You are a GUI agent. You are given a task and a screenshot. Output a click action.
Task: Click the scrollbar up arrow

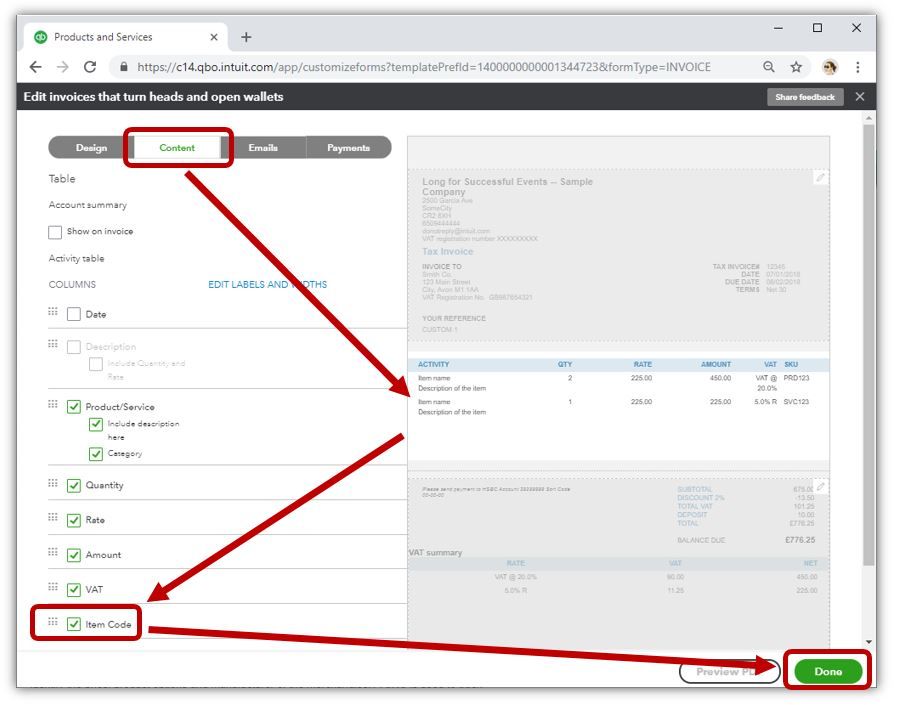[869, 118]
